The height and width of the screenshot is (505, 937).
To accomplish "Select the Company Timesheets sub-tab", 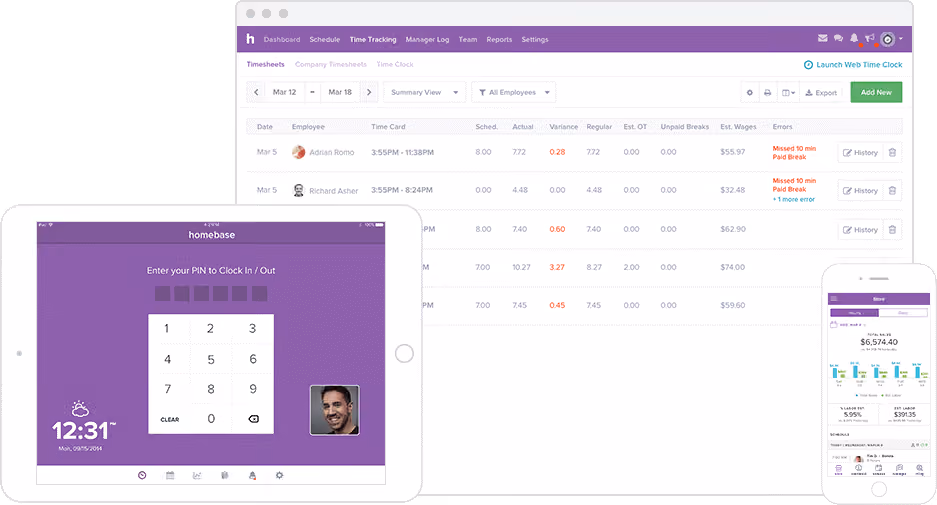I will 330,64.
